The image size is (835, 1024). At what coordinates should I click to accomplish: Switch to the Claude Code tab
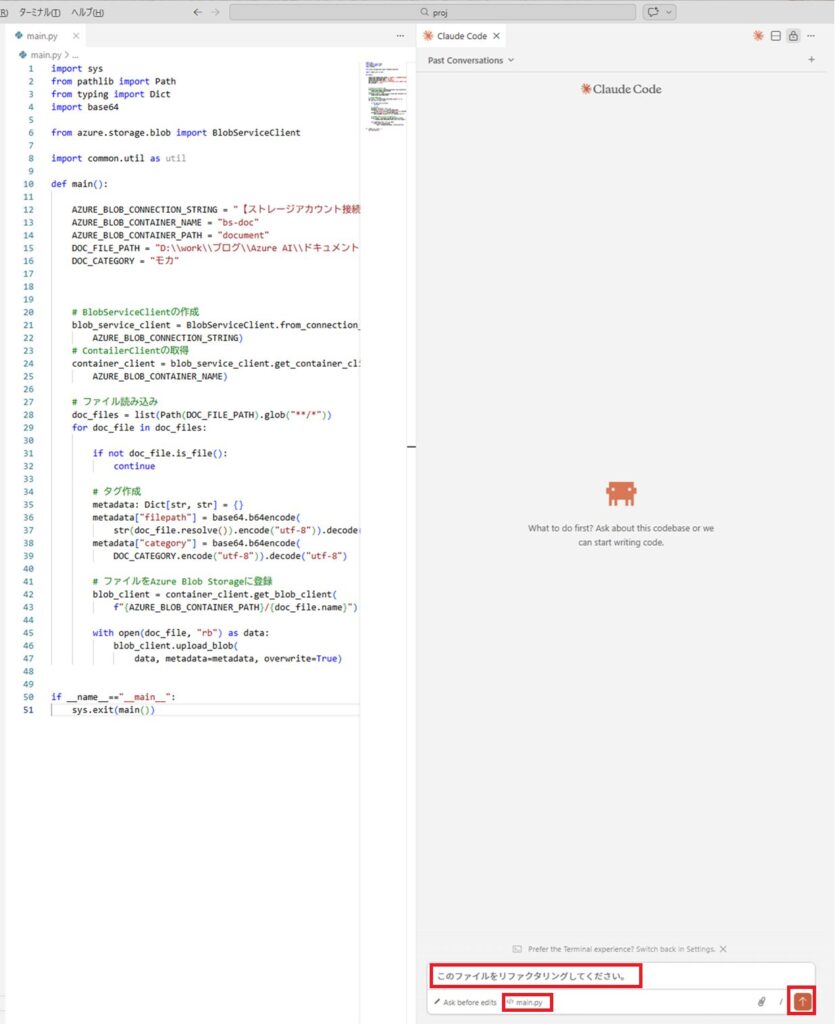[461, 36]
